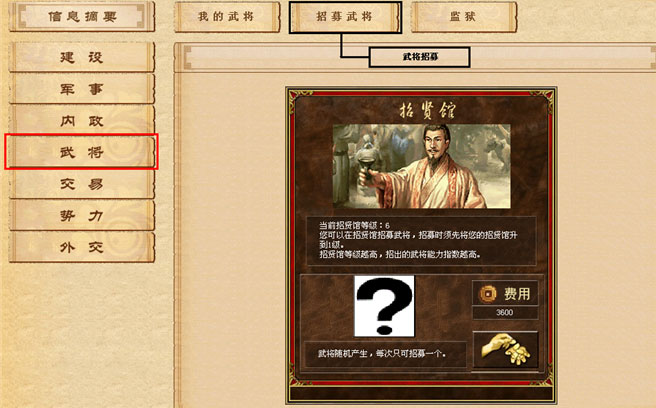Click the coin icon beside 费用
The image size is (656, 408).
coord(487,293)
